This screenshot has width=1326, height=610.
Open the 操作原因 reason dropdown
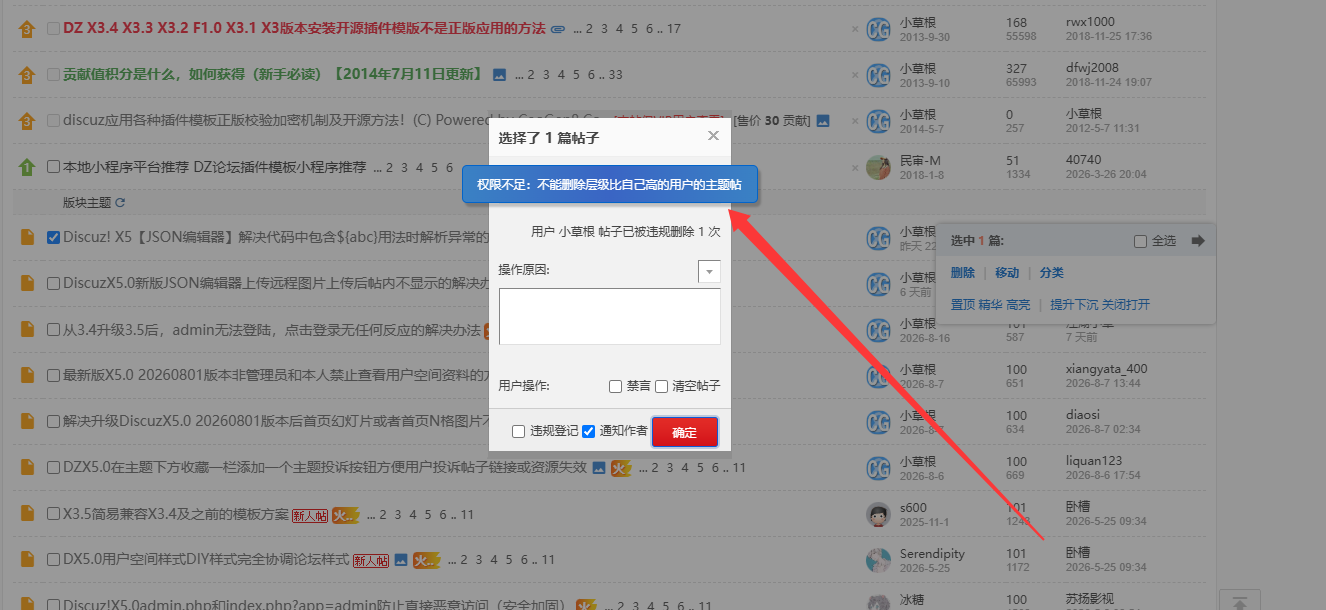click(709, 271)
